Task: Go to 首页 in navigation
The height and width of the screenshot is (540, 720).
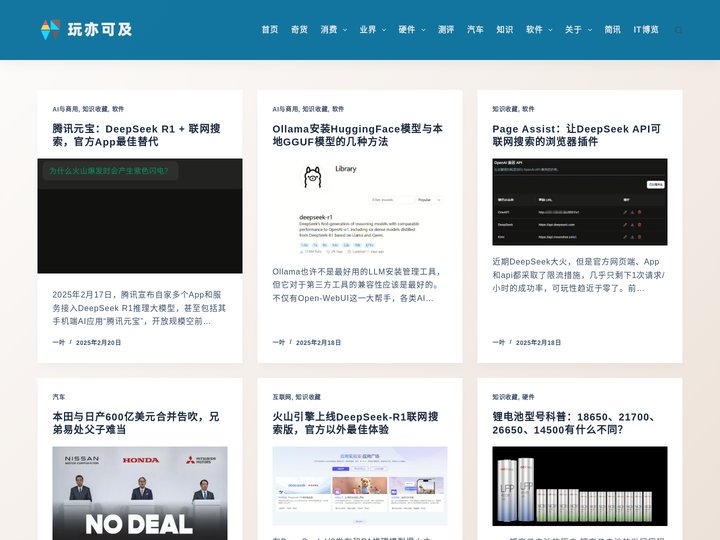Action: point(270,30)
